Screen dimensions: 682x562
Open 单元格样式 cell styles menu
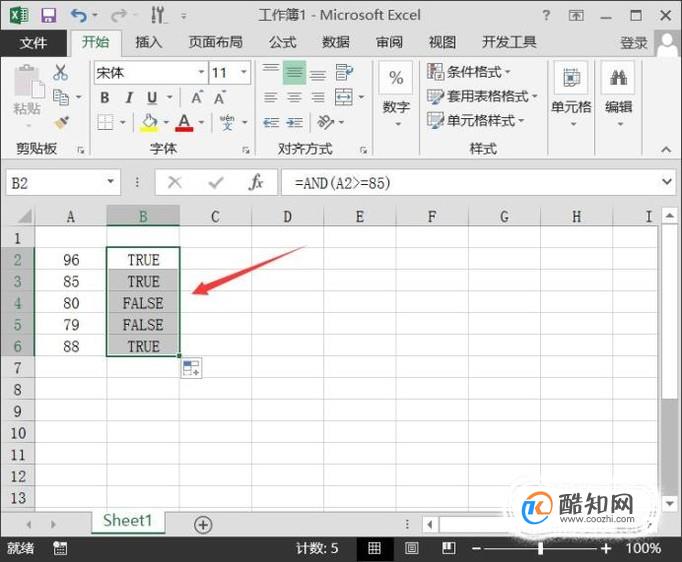click(475, 120)
